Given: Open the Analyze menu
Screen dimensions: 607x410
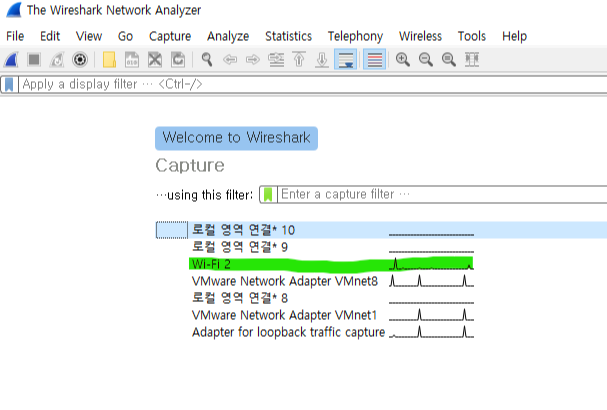Looking at the screenshot, I should tap(228, 36).
